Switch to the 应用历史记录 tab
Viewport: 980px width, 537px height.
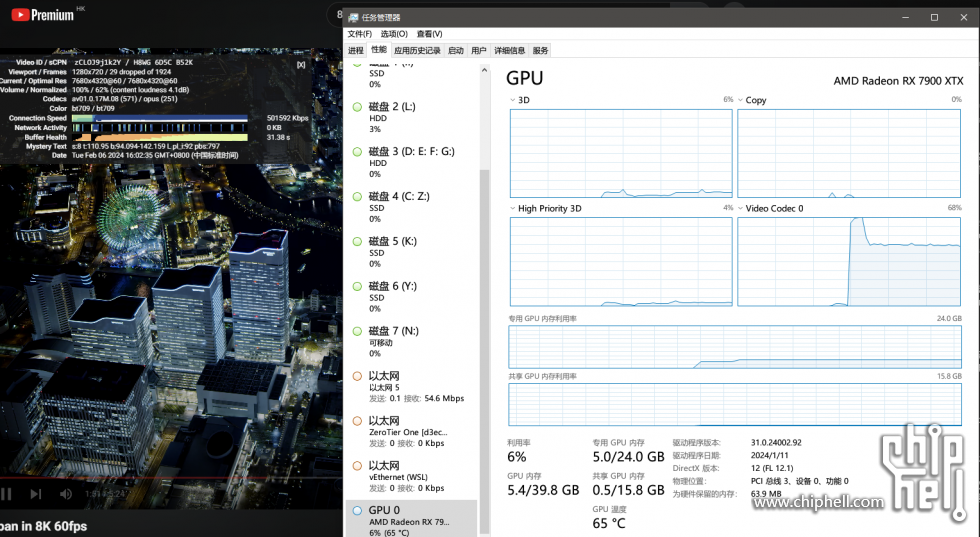pyautogui.click(x=418, y=51)
